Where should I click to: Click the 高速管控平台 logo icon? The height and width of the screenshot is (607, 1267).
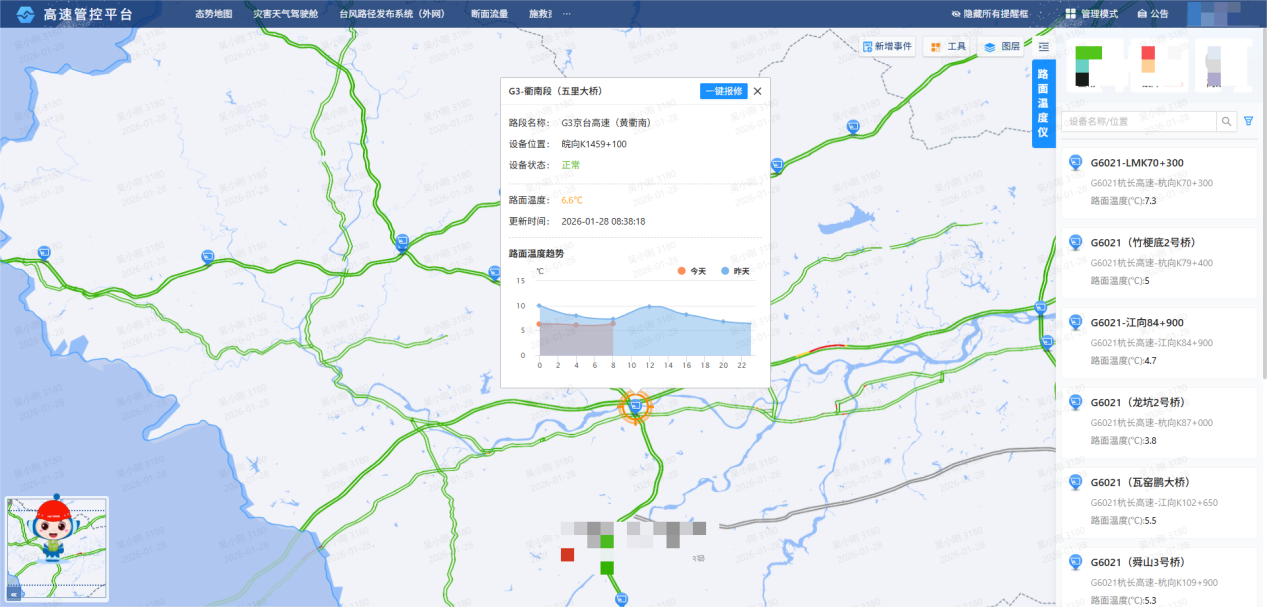click(24, 14)
